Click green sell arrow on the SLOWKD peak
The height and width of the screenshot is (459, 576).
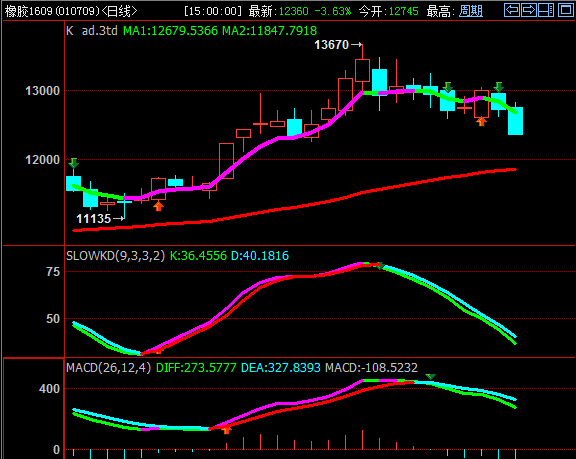click(x=381, y=265)
